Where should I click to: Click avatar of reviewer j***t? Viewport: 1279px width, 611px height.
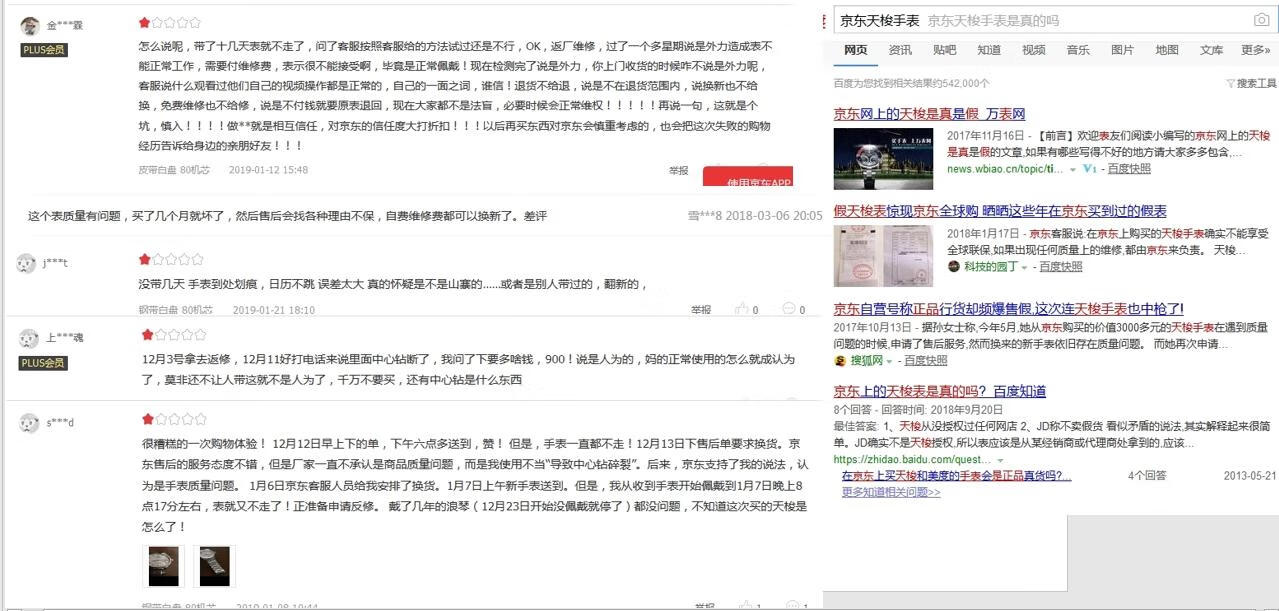point(27,263)
